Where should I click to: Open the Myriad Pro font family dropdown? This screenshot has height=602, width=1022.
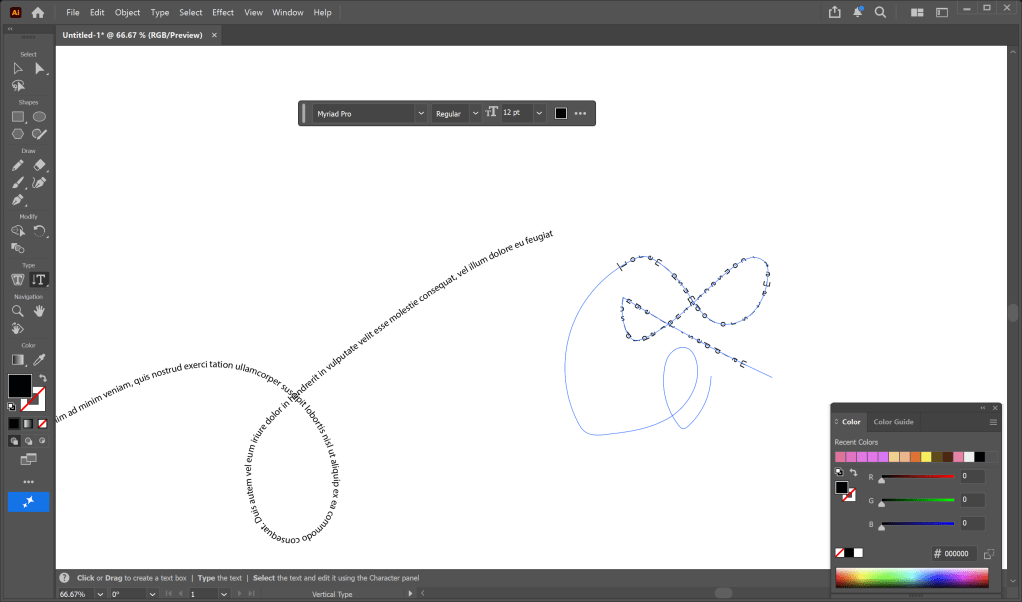421,113
